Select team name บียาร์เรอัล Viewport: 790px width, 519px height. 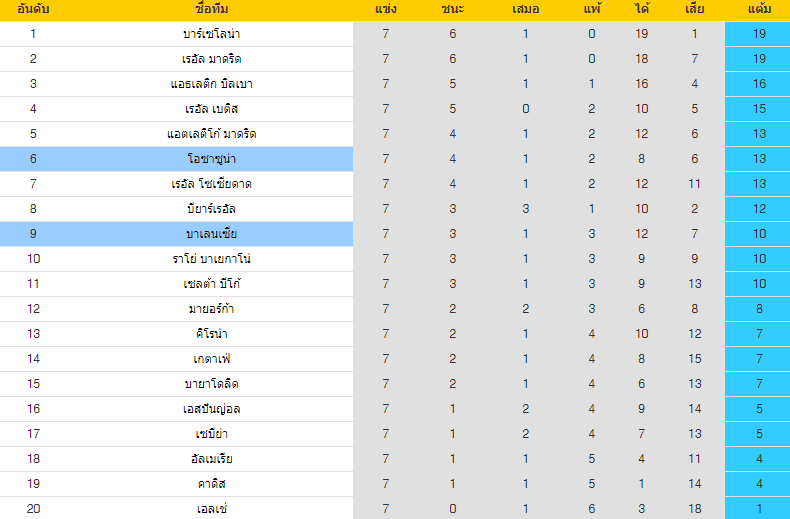coord(212,209)
